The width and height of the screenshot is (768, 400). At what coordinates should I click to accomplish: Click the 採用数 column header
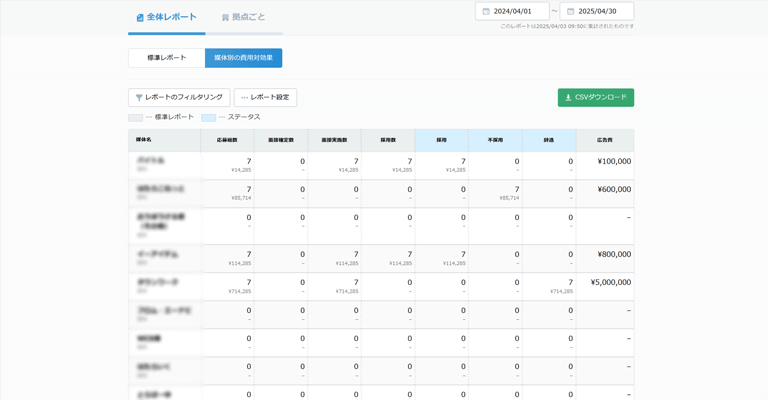click(388, 140)
